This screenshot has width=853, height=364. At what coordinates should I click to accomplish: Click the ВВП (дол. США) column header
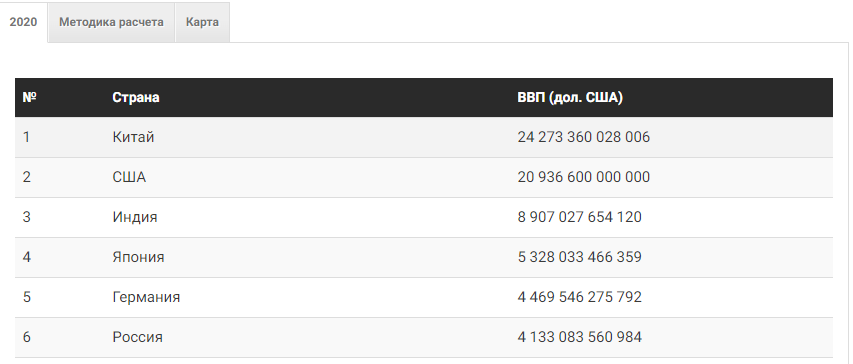click(570, 97)
